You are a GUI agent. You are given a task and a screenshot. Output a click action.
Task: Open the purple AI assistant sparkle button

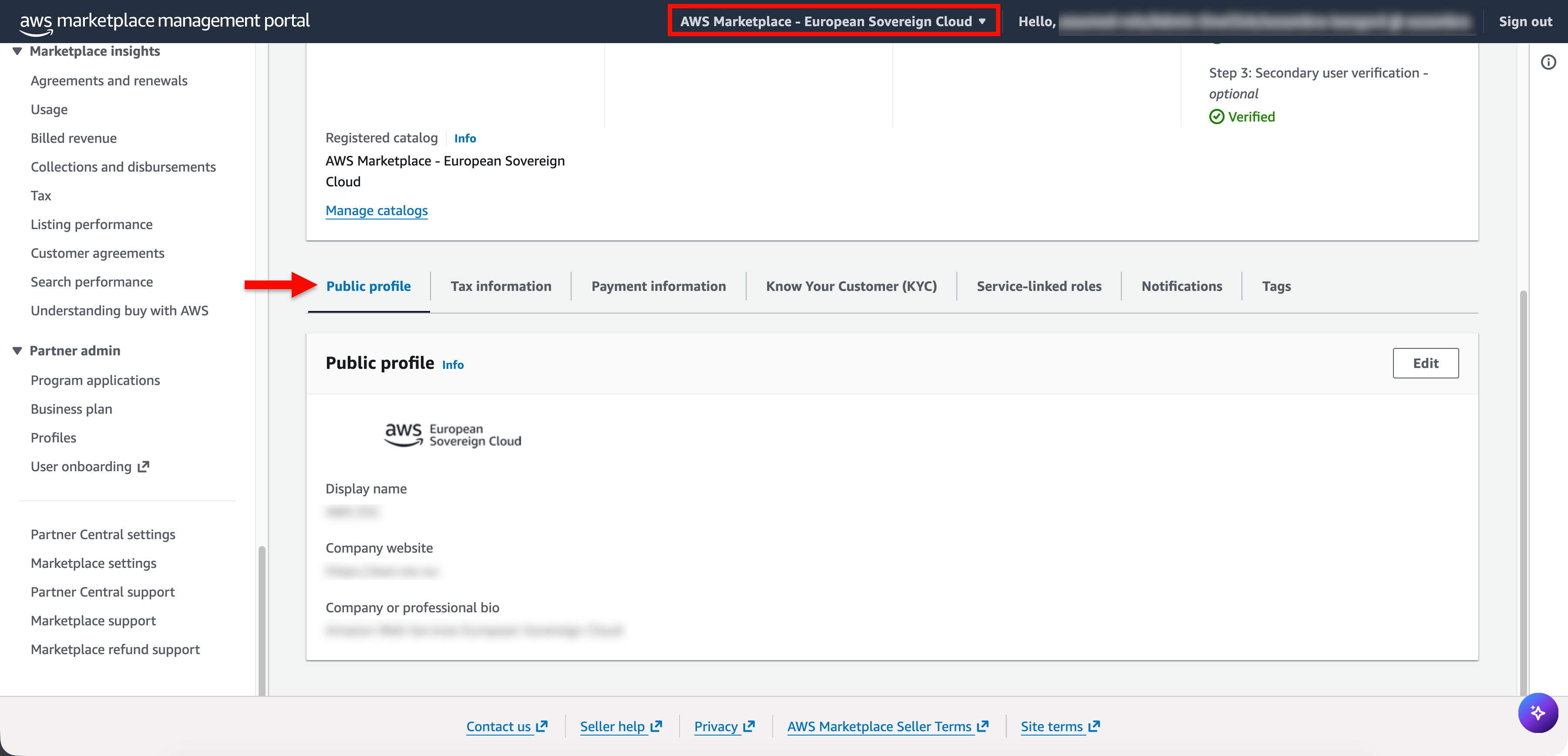click(1538, 712)
